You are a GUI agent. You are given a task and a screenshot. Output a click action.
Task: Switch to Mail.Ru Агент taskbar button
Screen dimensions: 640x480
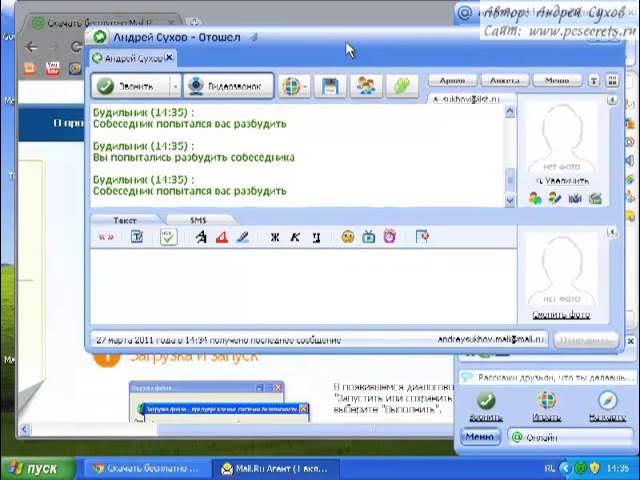point(275,469)
